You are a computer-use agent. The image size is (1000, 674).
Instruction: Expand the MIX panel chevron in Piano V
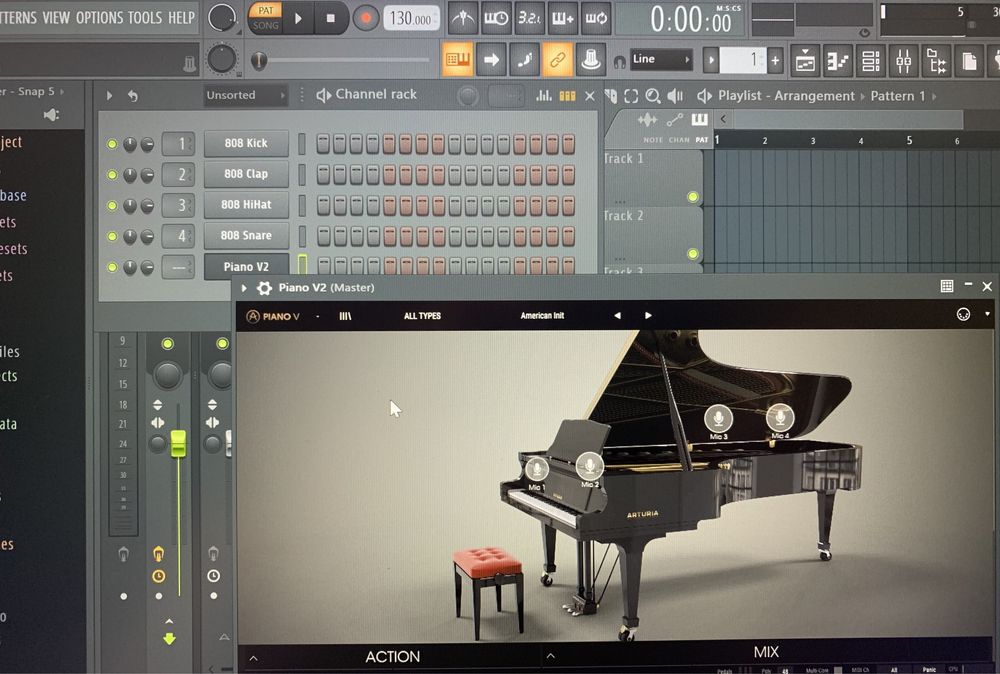point(550,656)
